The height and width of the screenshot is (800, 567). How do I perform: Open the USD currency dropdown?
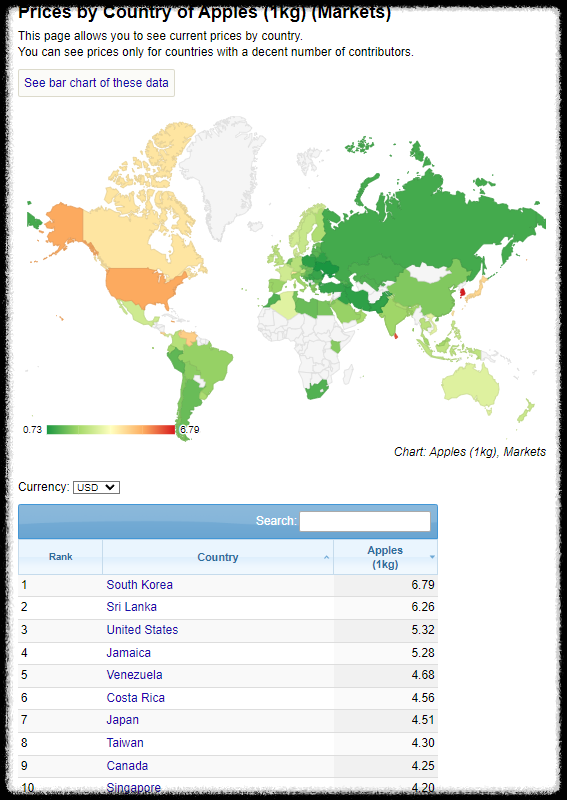pos(96,487)
